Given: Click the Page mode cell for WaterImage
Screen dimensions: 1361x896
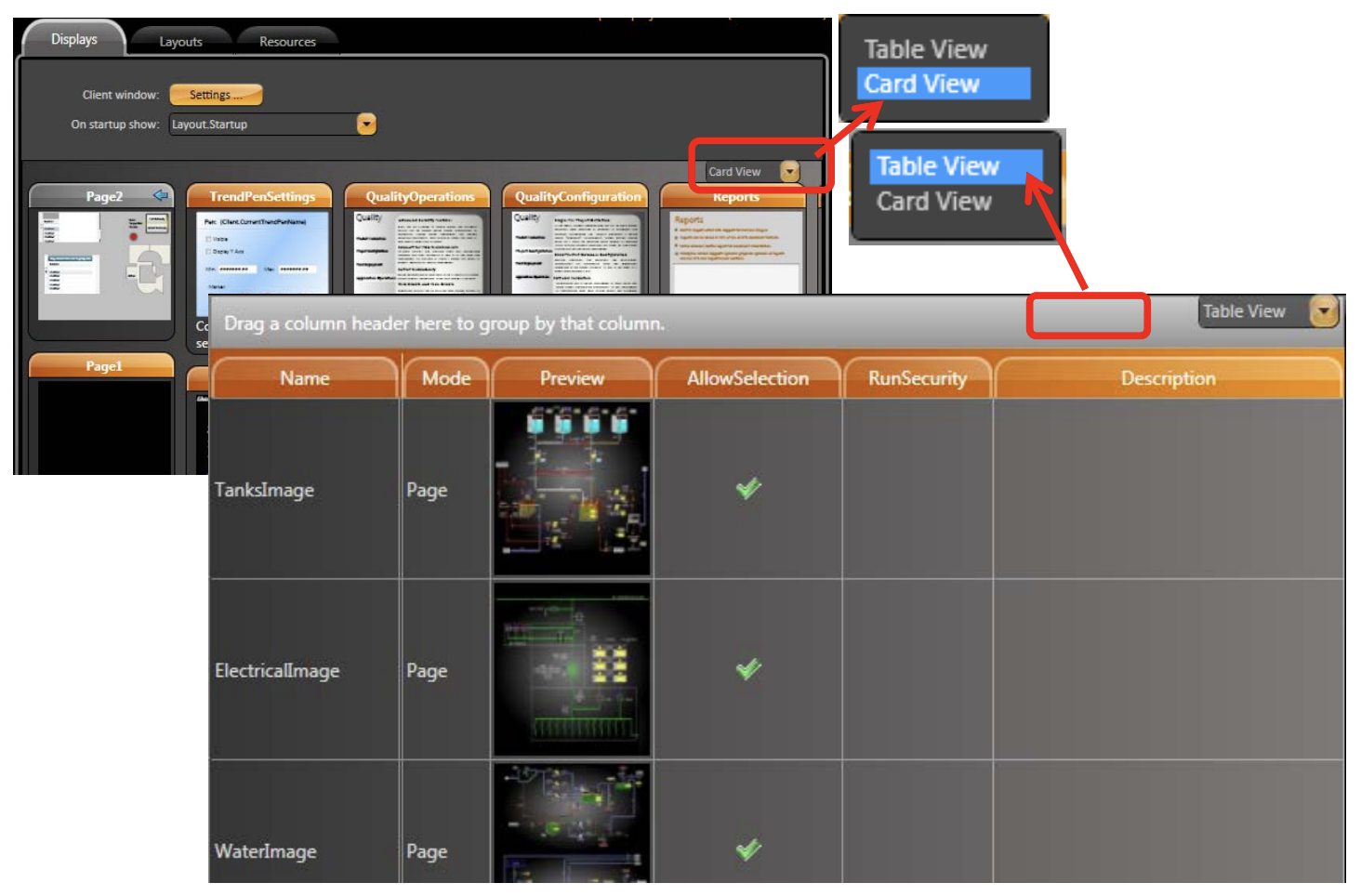Looking at the screenshot, I should pyautogui.click(x=446, y=823).
